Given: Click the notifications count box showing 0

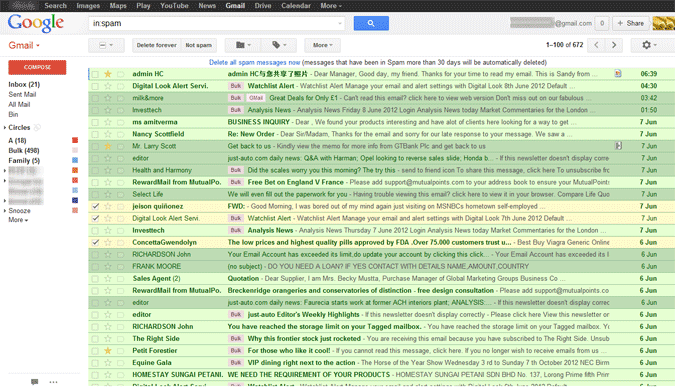Looking at the screenshot, I should click(602, 23).
